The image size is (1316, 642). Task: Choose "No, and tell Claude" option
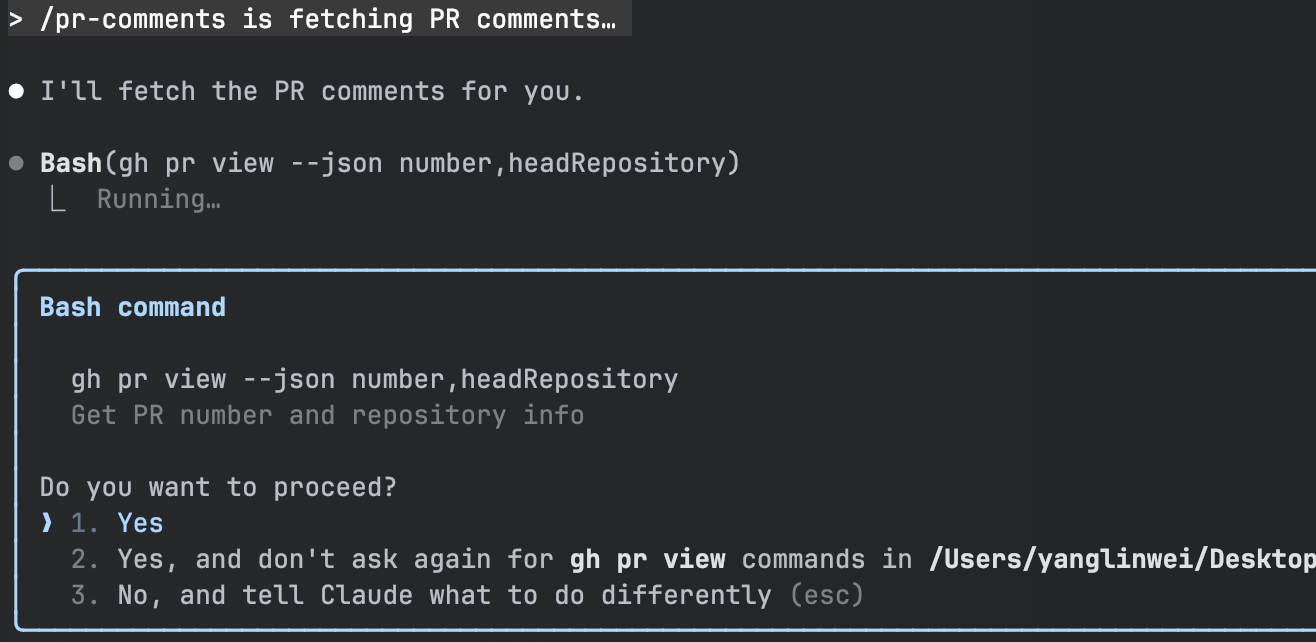click(x=467, y=596)
